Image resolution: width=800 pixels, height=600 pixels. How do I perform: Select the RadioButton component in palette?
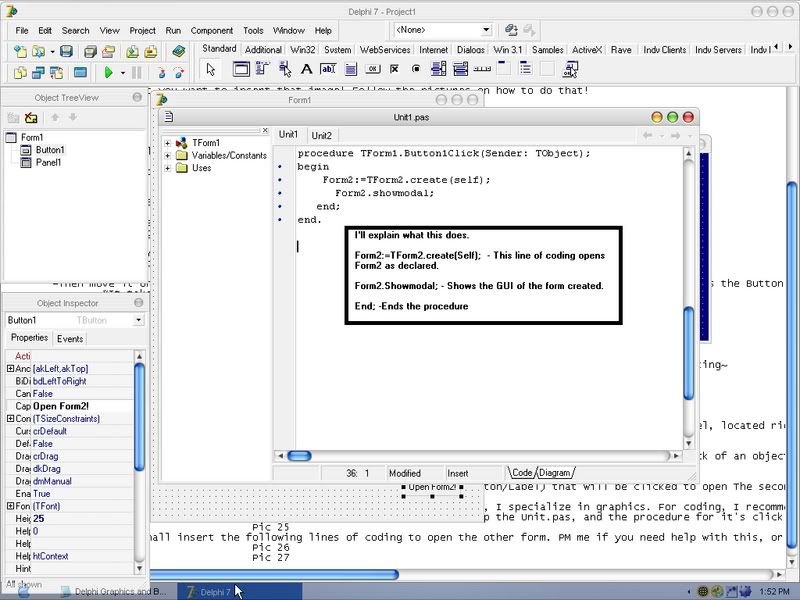click(x=416, y=69)
